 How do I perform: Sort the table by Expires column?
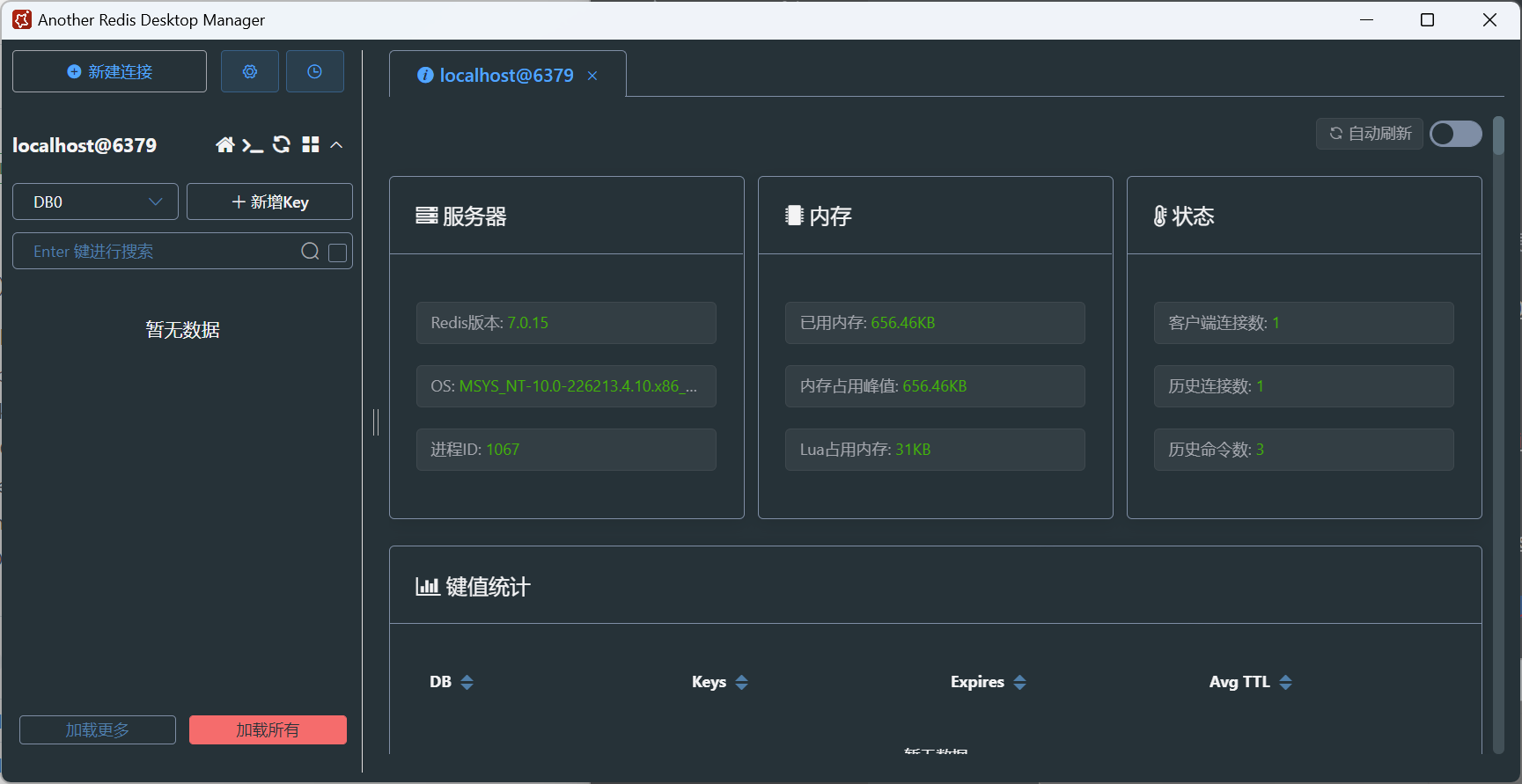(x=1020, y=682)
